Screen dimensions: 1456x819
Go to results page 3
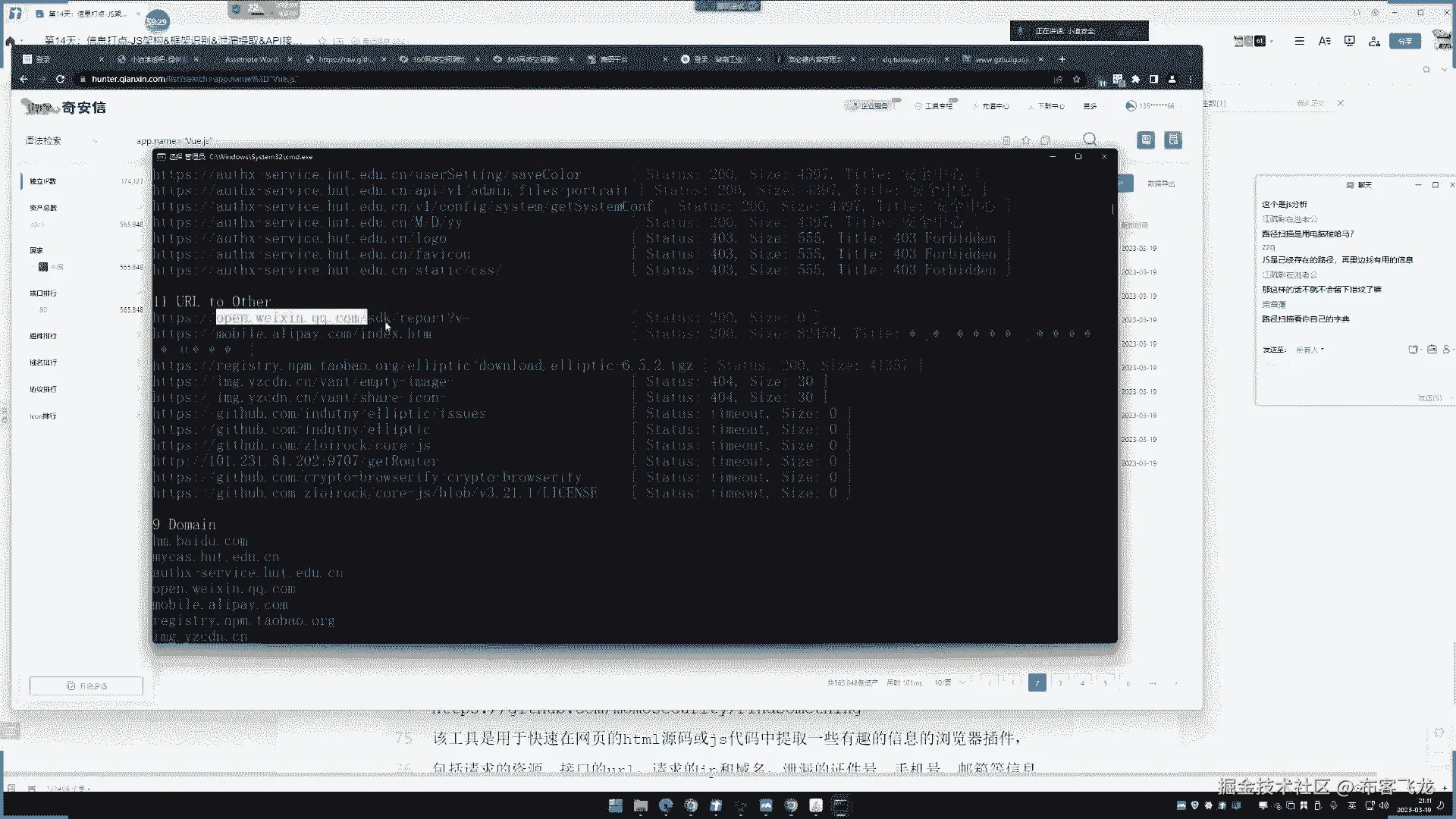click(x=1060, y=683)
